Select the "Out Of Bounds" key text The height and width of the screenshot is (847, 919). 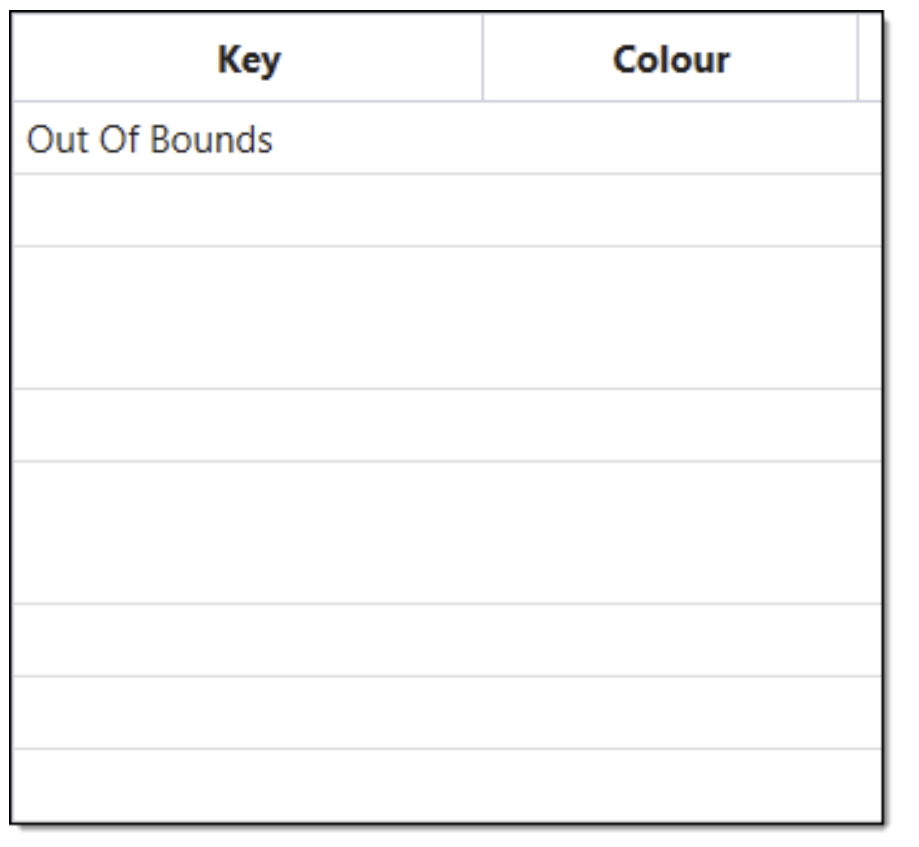point(150,140)
